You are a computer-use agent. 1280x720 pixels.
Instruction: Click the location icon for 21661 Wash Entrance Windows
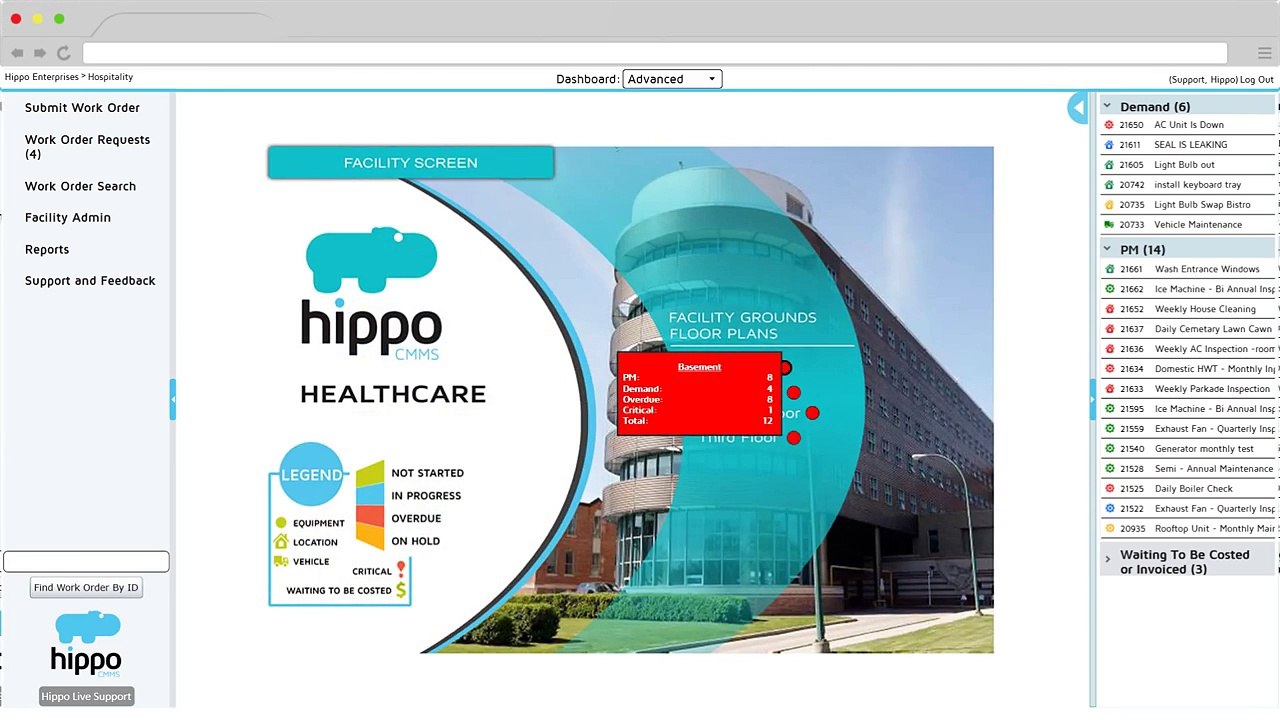pyautogui.click(x=1109, y=269)
